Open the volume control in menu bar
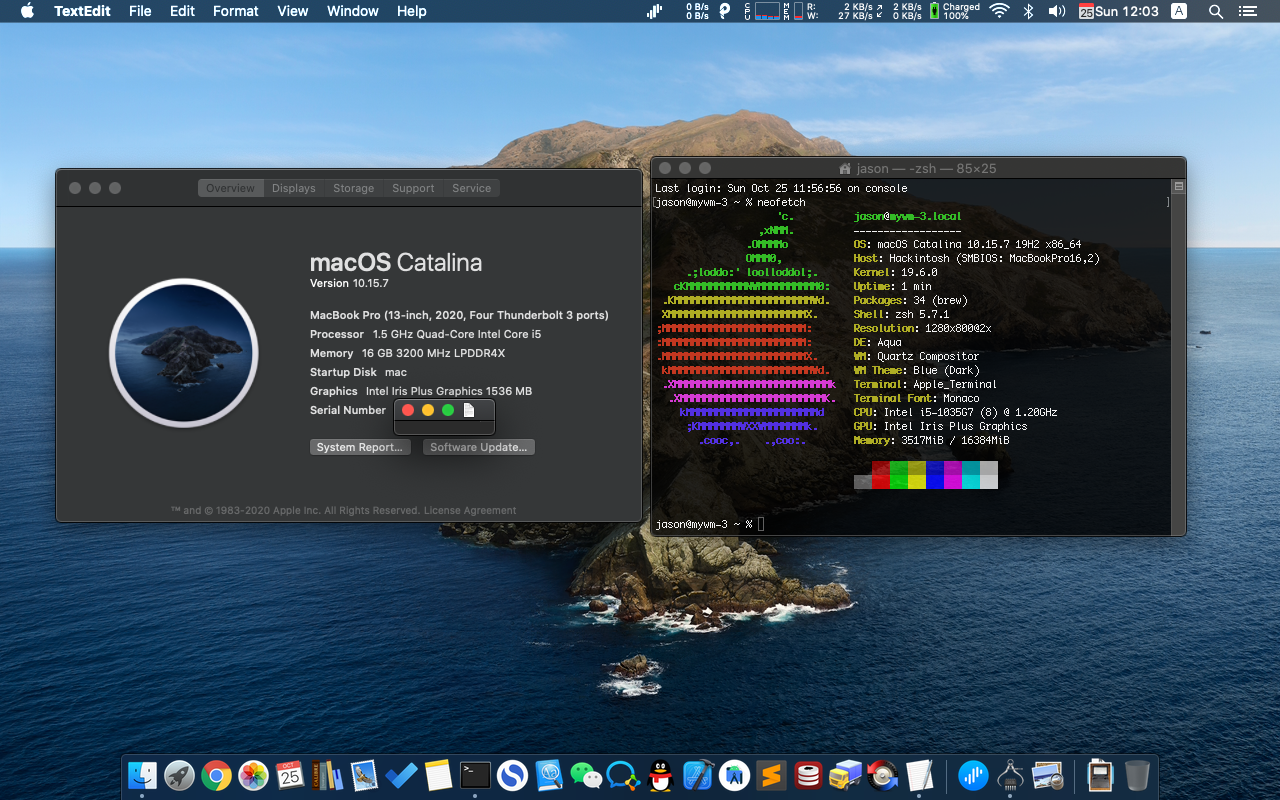 (1056, 11)
